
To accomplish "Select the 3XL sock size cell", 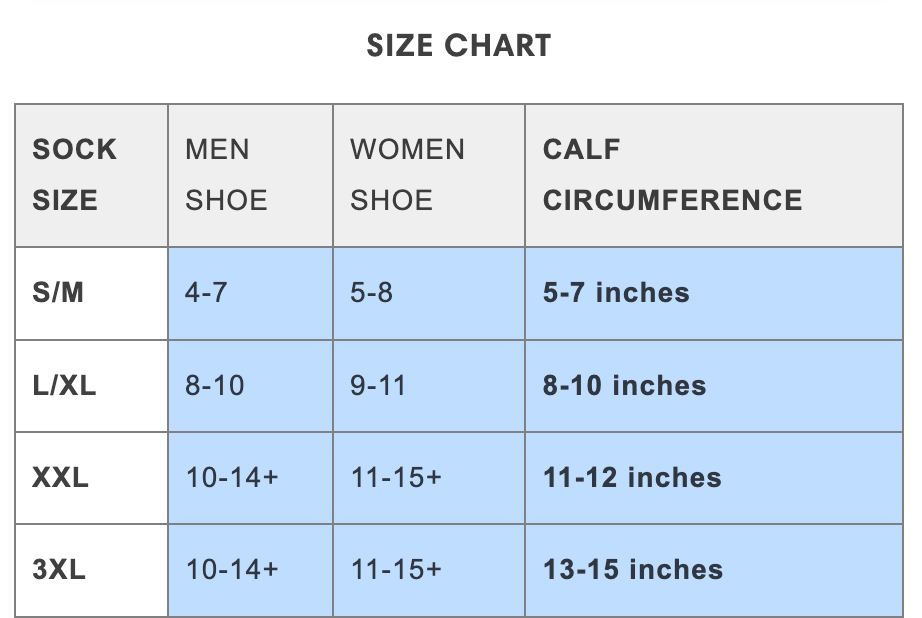I will coord(59,570).
